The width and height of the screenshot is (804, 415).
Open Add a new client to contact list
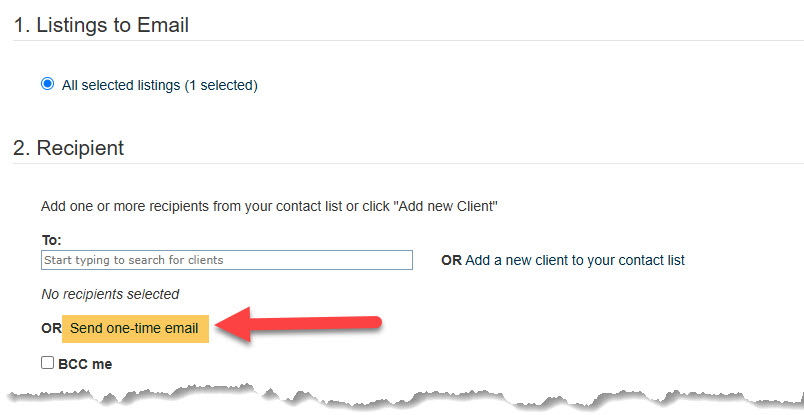[575, 261]
